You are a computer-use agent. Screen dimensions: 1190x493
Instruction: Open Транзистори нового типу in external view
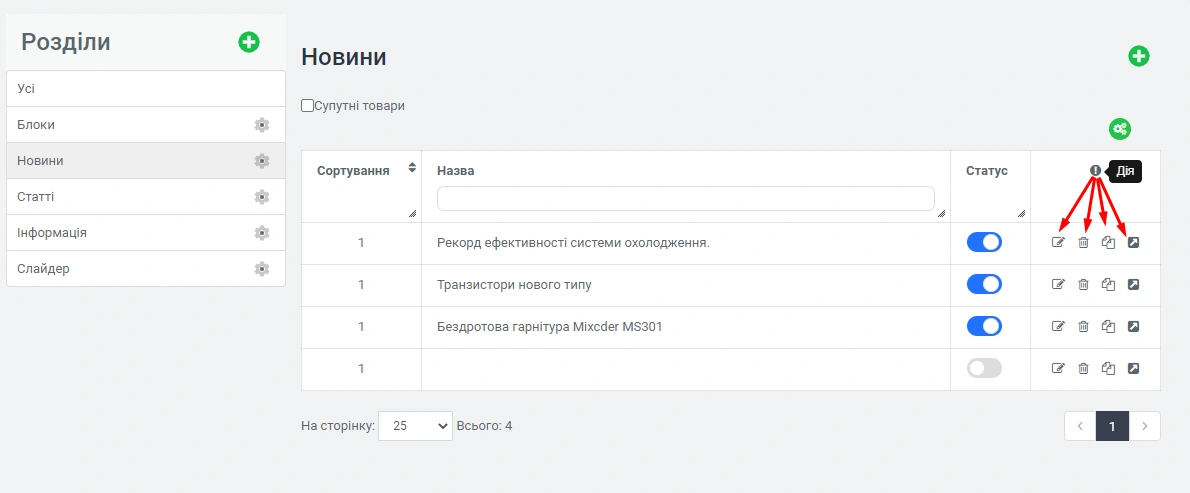[1133, 285]
